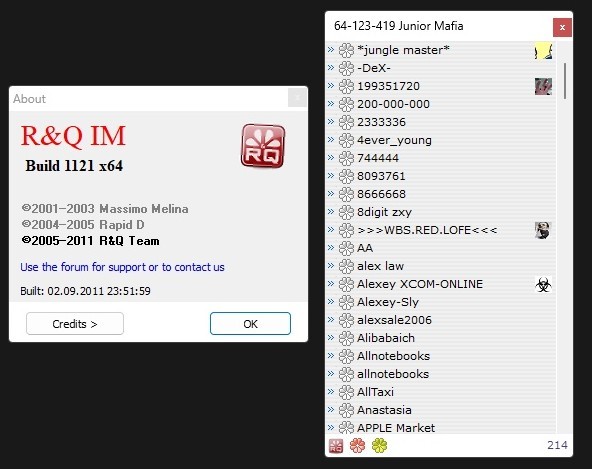The width and height of the screenshot is (592, 469).
Task: Click the R&Q logo in About dialog
Action: tap(263, 146)
